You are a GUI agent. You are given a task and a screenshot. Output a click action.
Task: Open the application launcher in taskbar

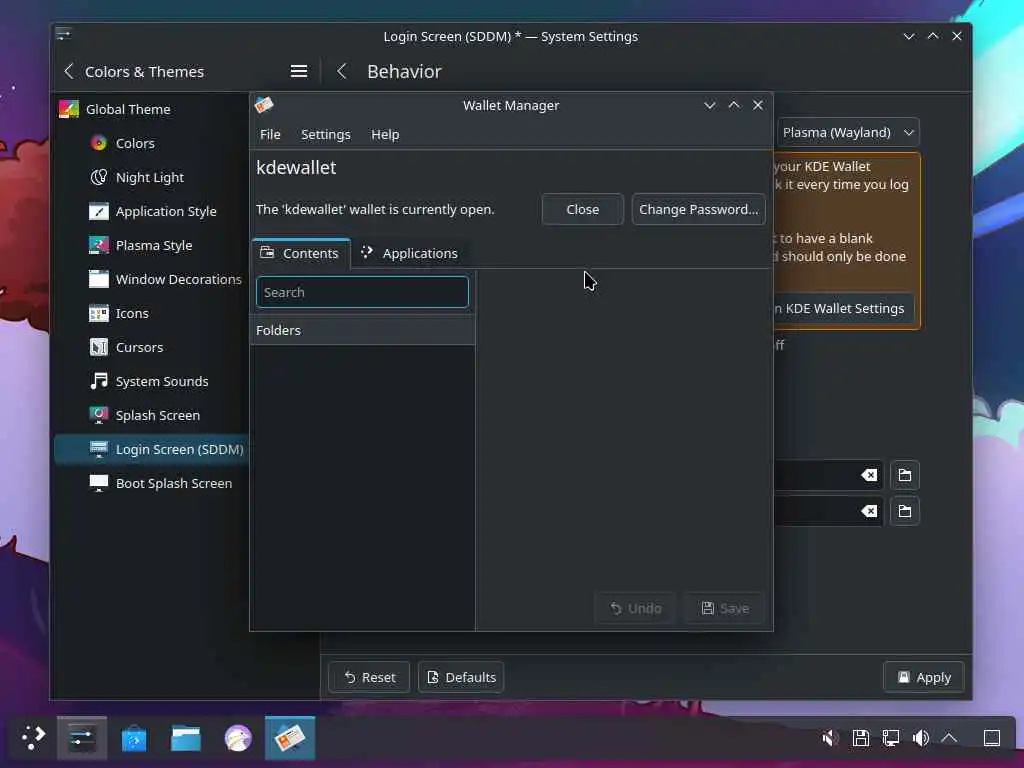tap(33, 738)
